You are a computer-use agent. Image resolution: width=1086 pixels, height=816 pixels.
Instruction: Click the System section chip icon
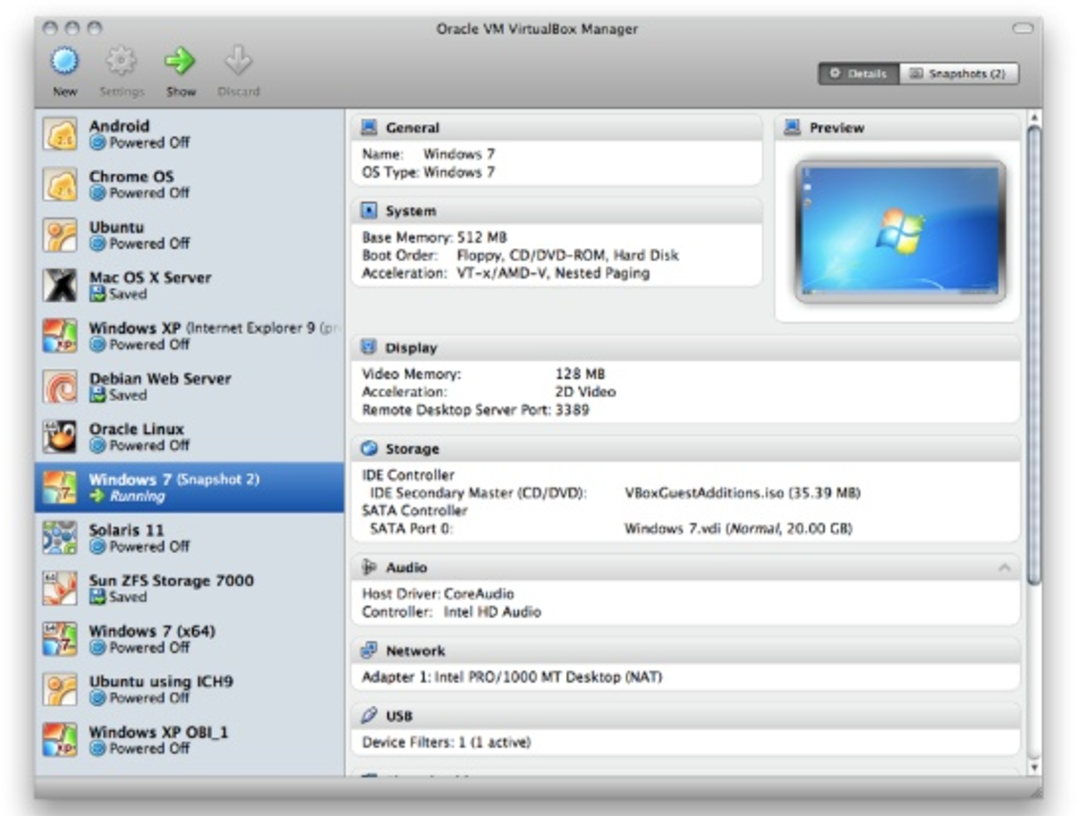point(369,211)
